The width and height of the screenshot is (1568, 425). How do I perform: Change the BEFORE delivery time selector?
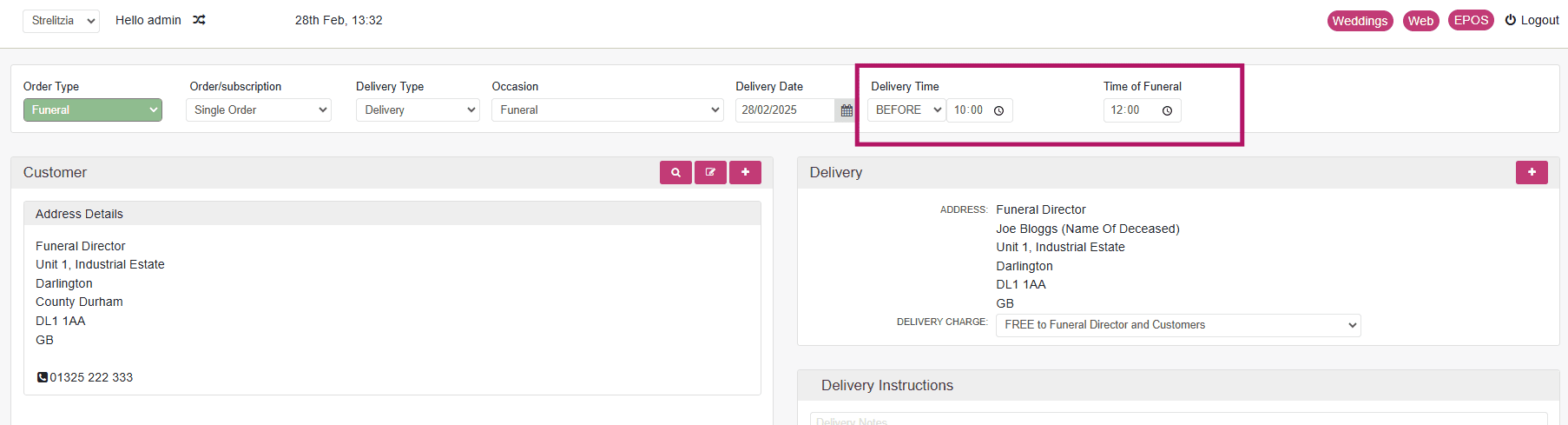(906, 110)
